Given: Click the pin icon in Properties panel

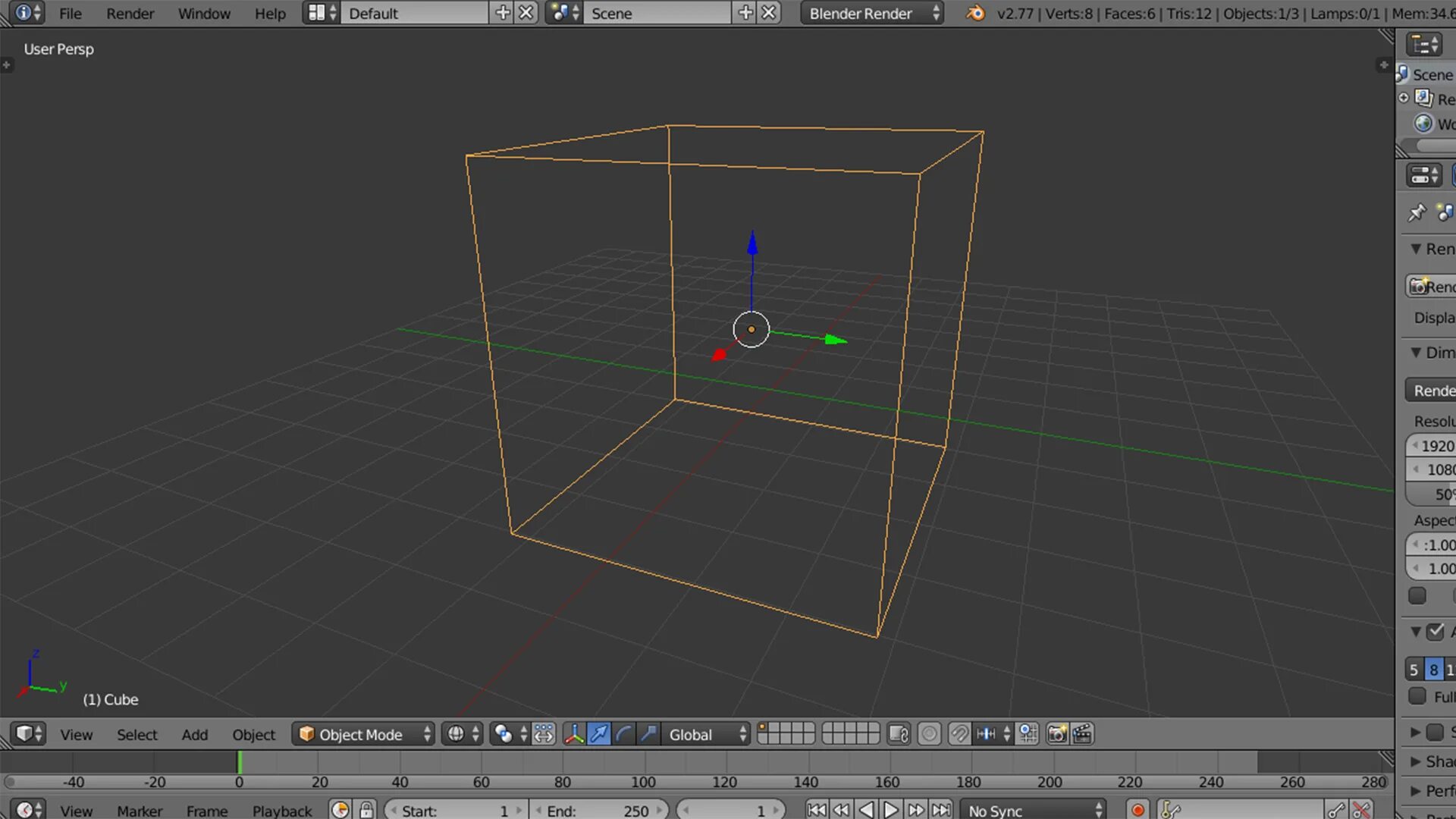Looking at the screenshot, I should 1416,213.
